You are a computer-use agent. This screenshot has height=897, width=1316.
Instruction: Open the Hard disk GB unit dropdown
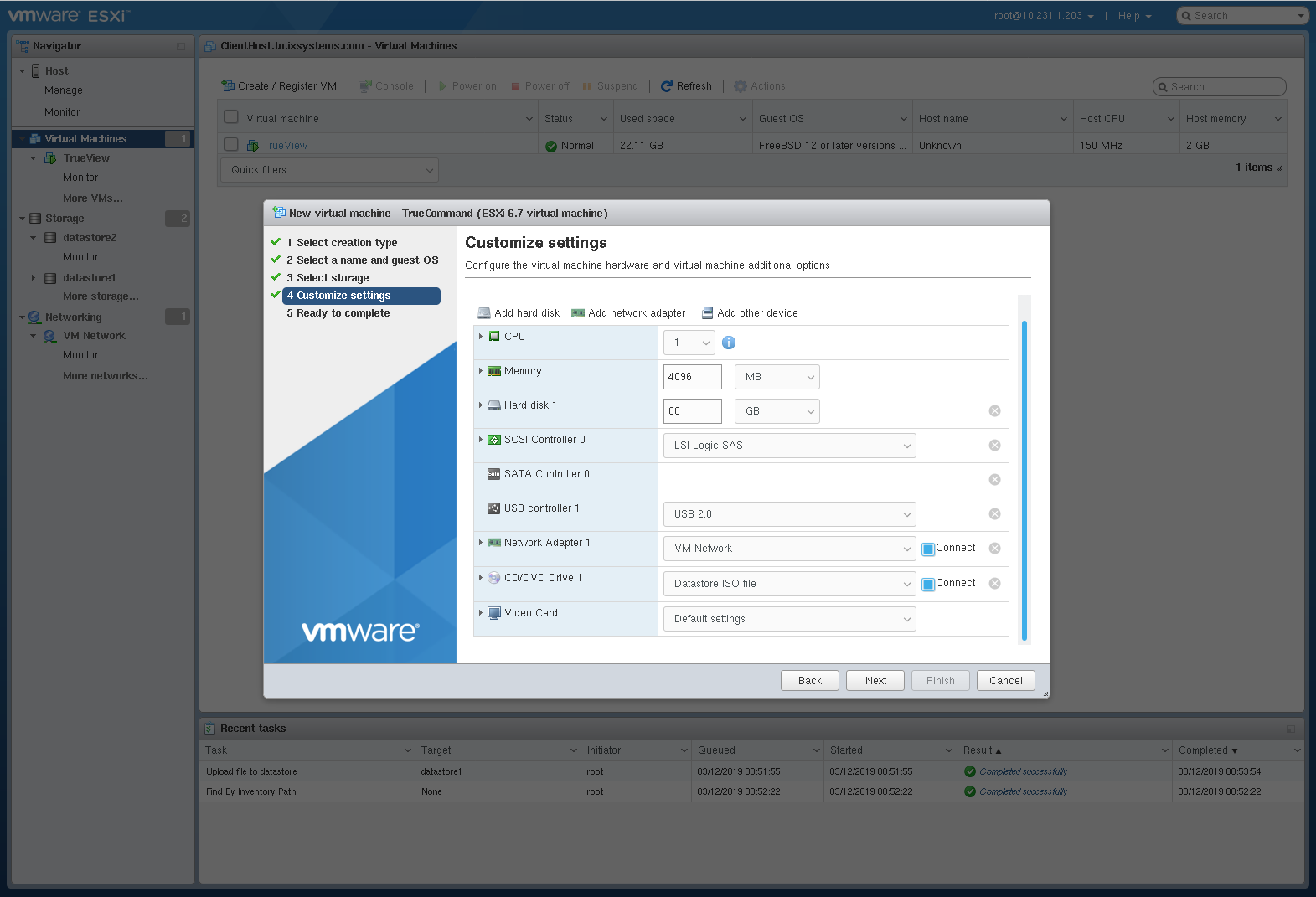point(777,411)
